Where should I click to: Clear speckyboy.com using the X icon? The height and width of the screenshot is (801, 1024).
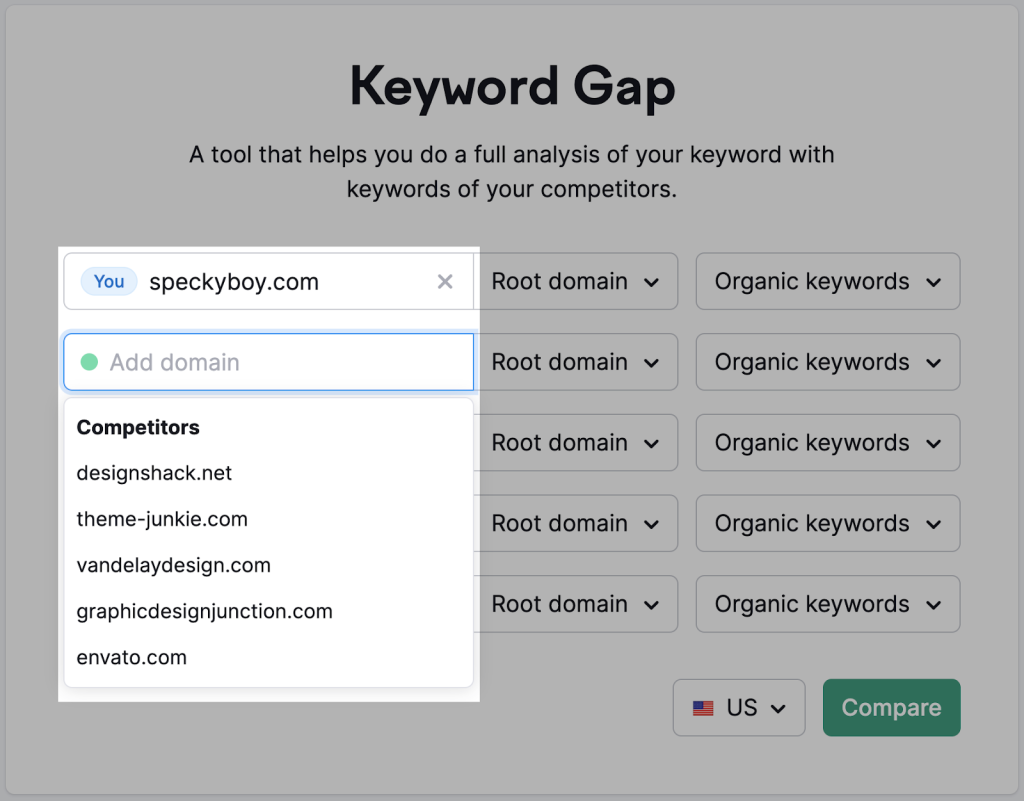pyautogui.click(x=444, y=281)
